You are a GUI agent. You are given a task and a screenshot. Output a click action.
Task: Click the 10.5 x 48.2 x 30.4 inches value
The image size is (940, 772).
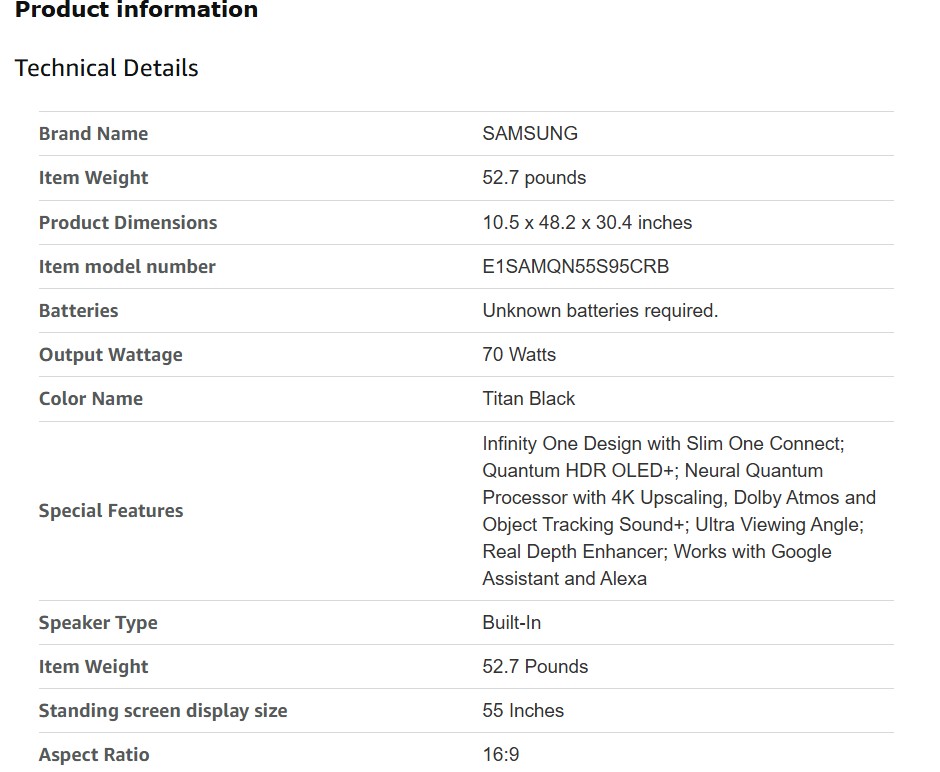coord(587,223)
